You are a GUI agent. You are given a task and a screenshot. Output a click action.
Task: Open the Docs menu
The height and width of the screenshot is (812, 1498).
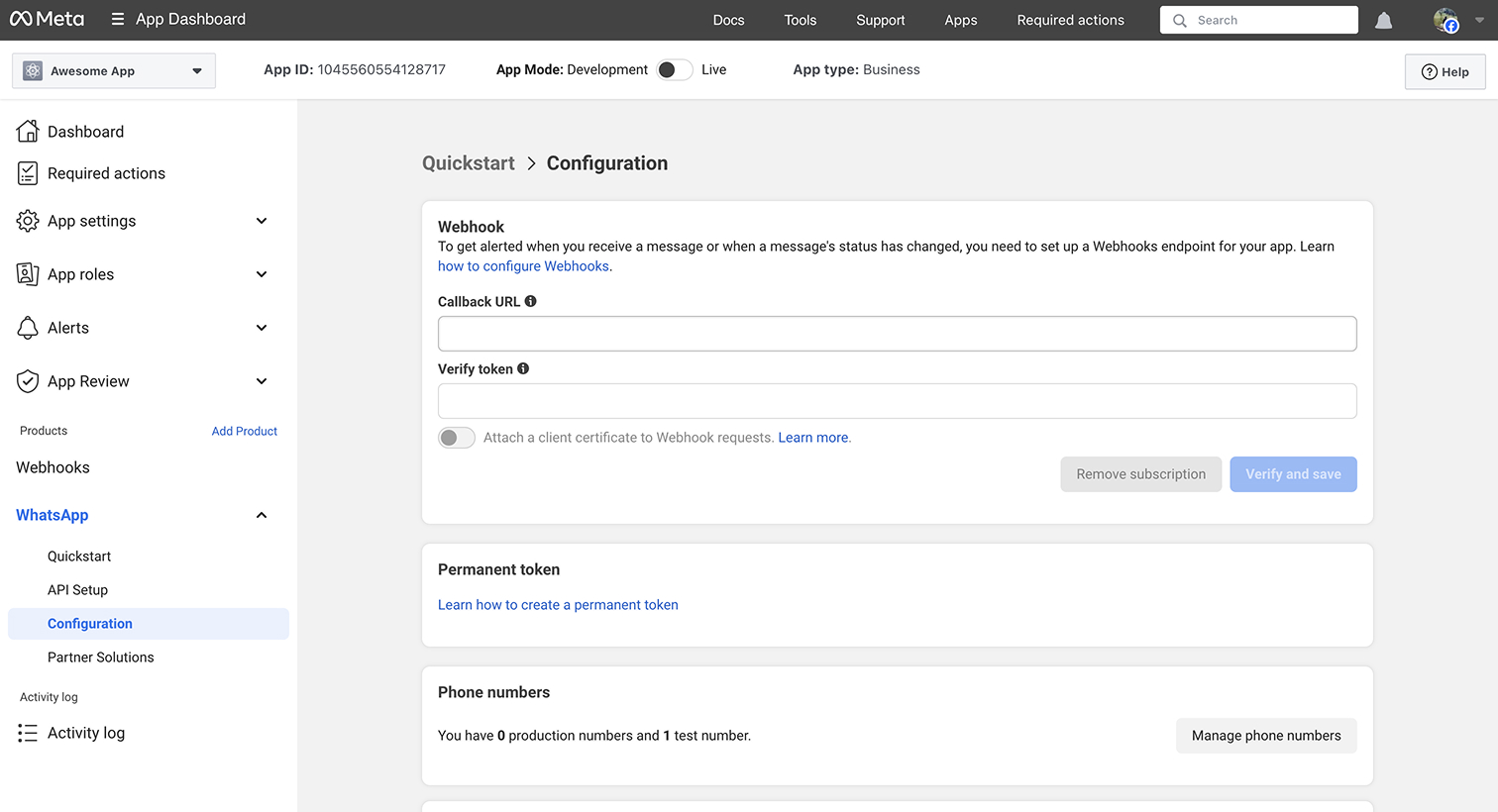[x=728, y=20]
